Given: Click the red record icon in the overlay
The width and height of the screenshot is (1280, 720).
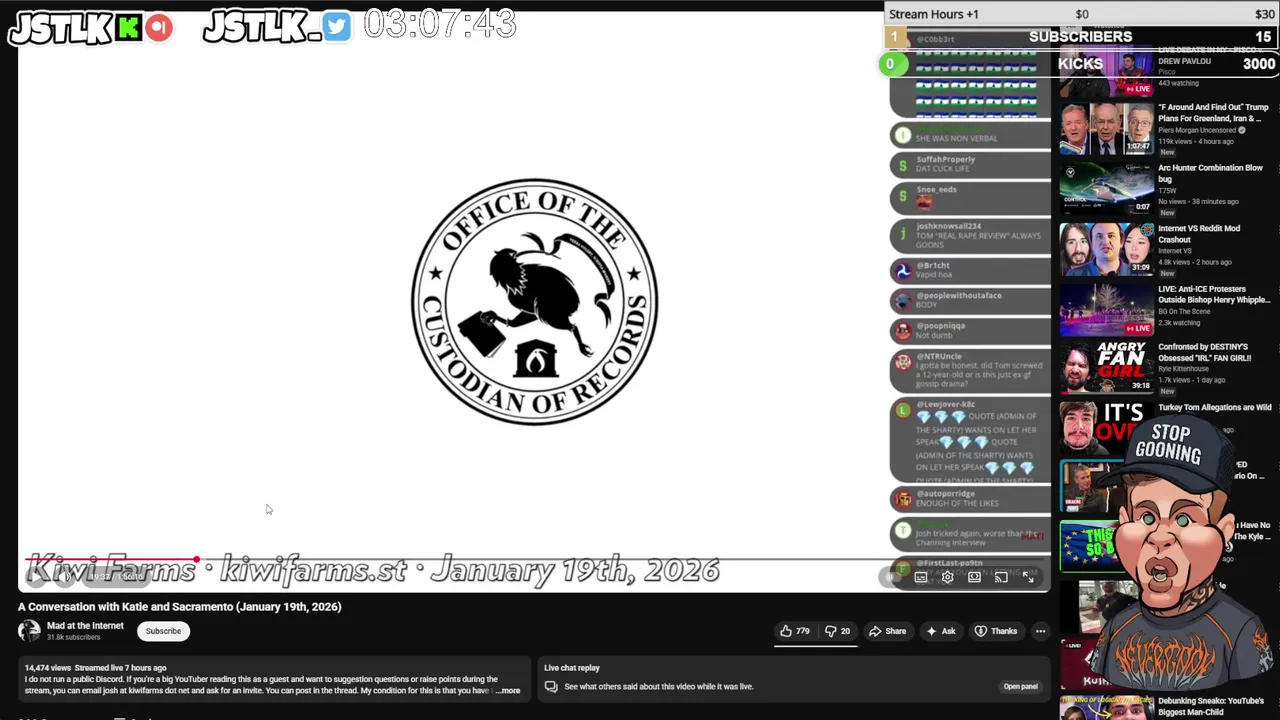Looking at the screenshot, I should 158,28.
